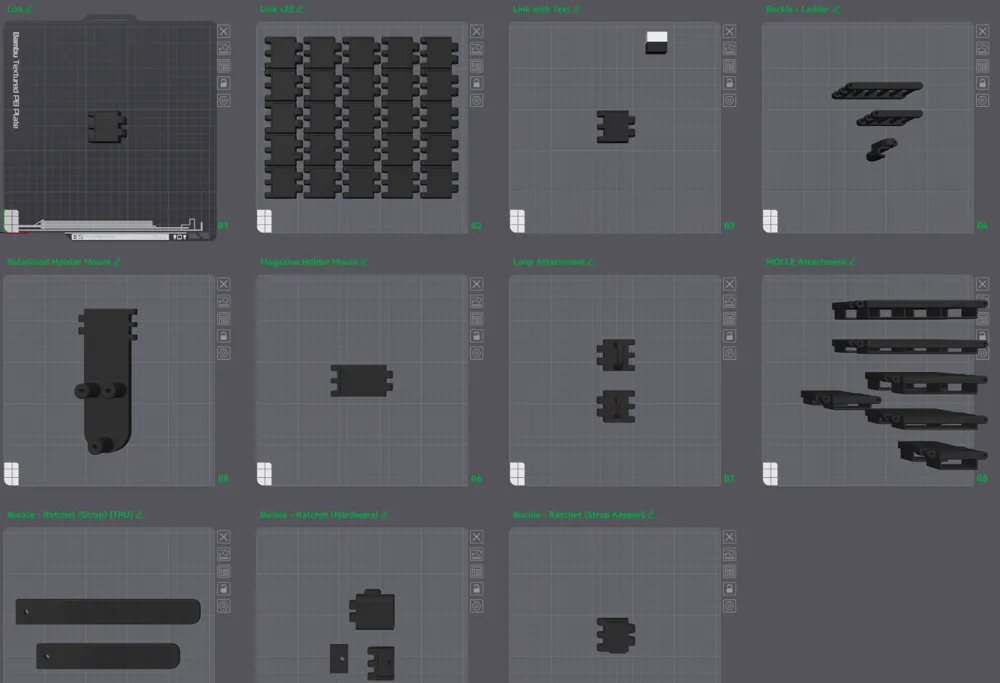Image resolution: width=1000 pixels, height=683 pixels.
Task: Open plate settings for Link with Text
Action: [x=730, y=100]
